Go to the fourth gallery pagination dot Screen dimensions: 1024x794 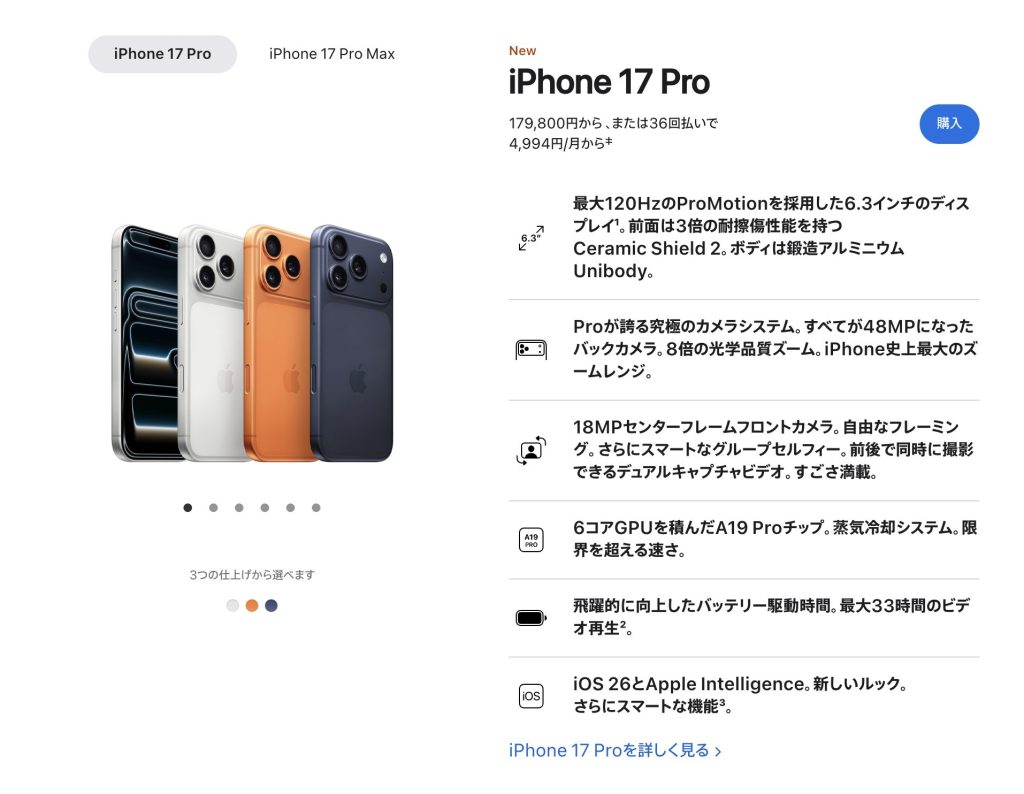(264, 507)
